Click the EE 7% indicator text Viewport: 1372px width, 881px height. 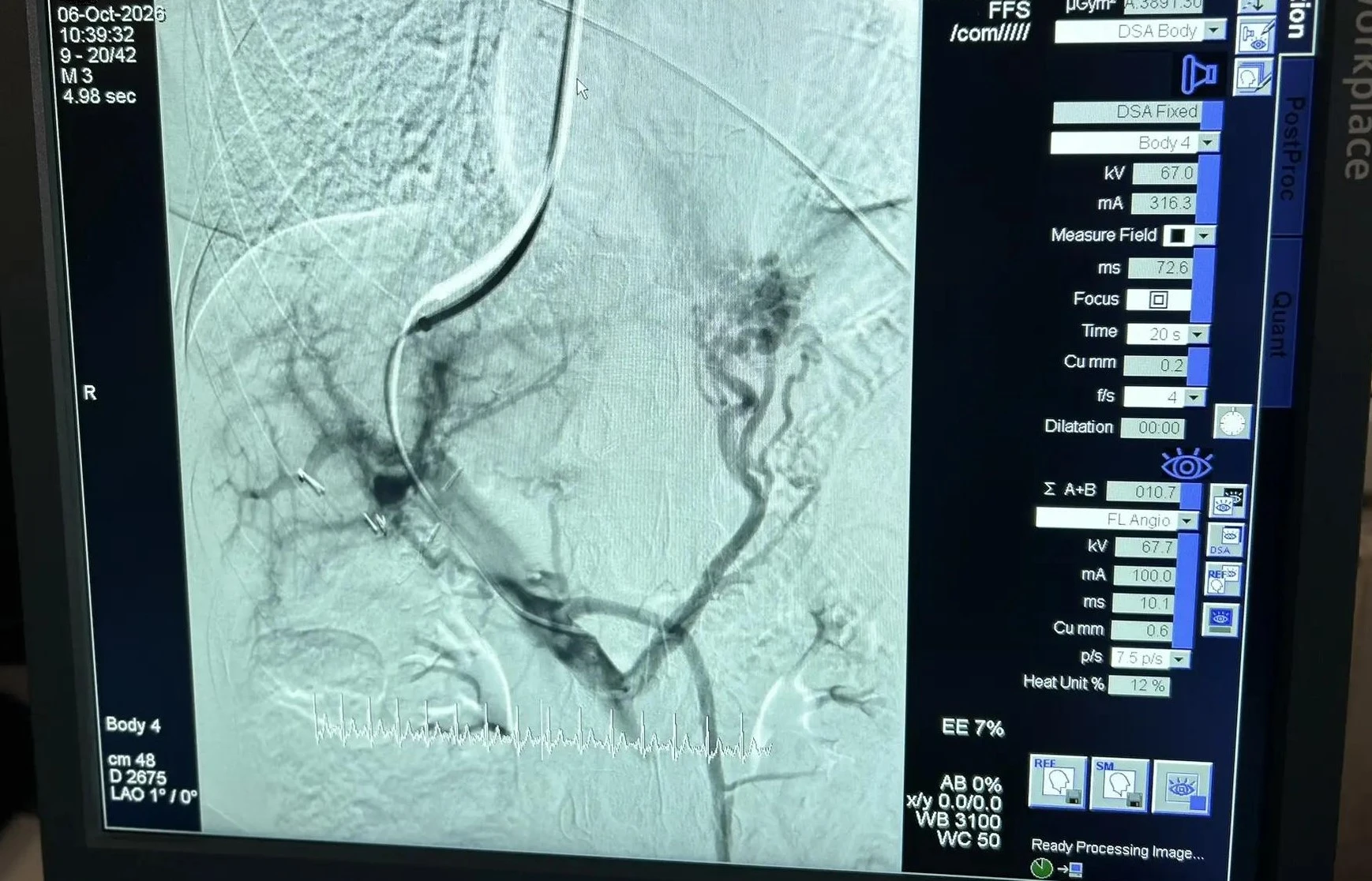pyautogui.click(x=973, y=727)
